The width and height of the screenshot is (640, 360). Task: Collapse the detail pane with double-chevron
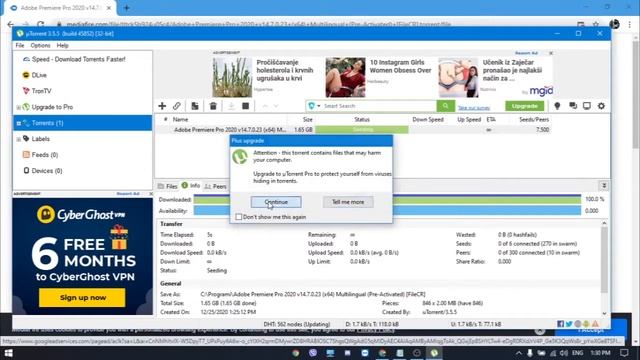click(604, 186)
